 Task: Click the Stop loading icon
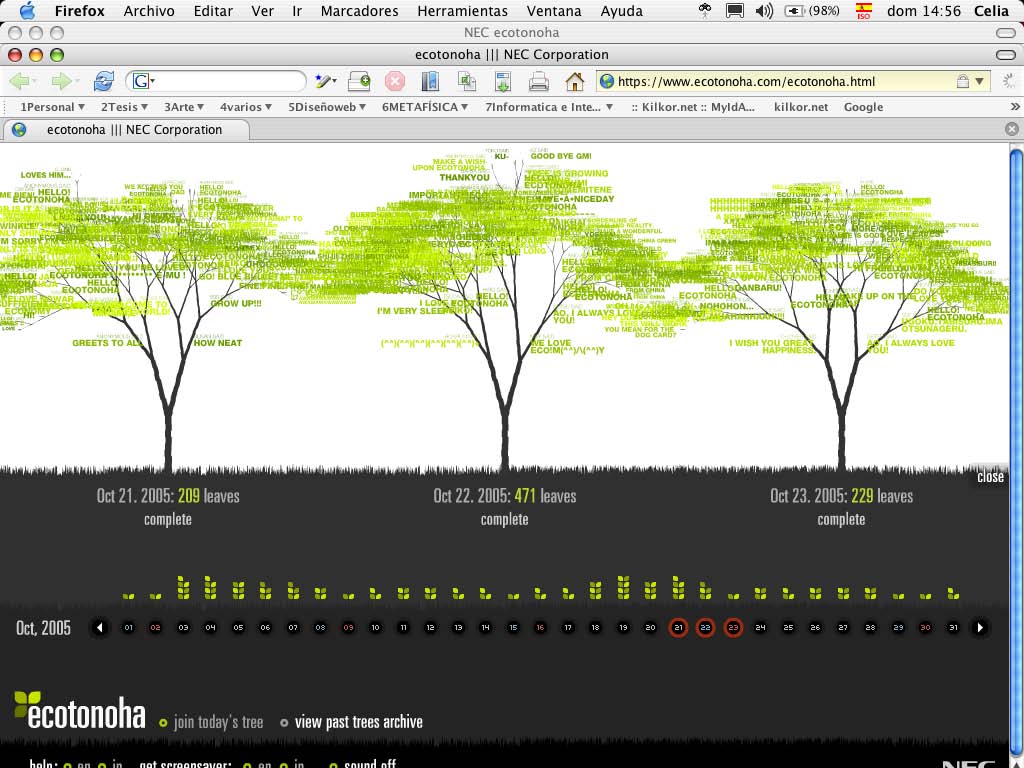coord(395,82)
